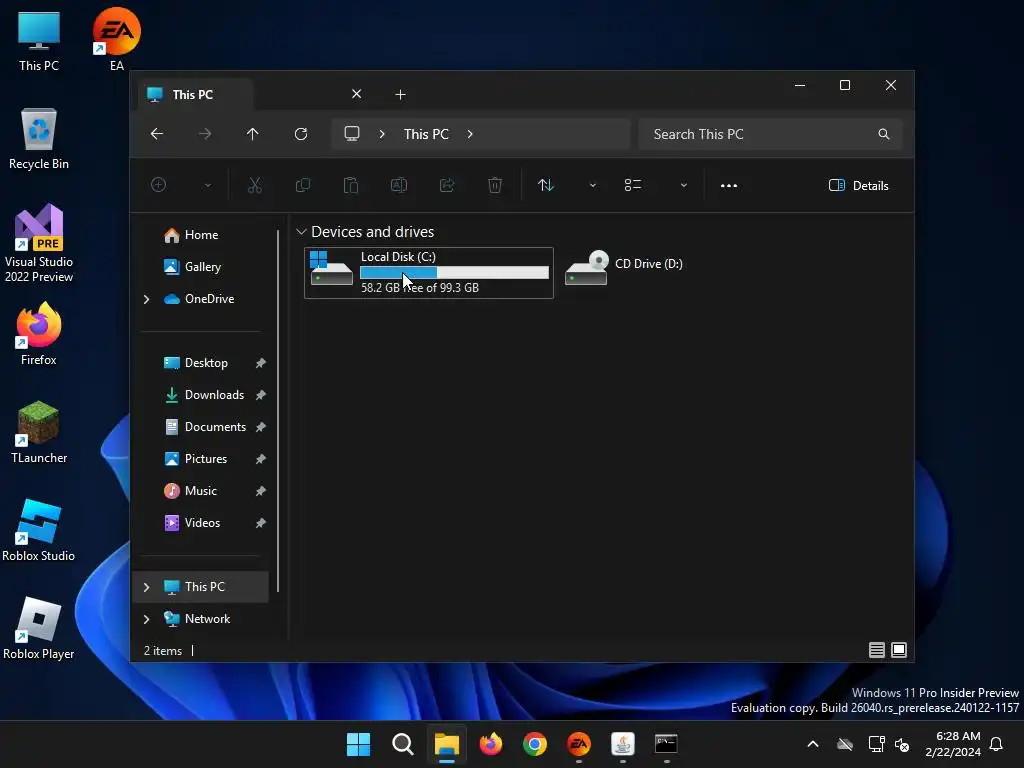Image resolution: width=1024 pixels, height=768 pixels.
Task: Click the Delete trash icon
Action: tap(495, 185)
